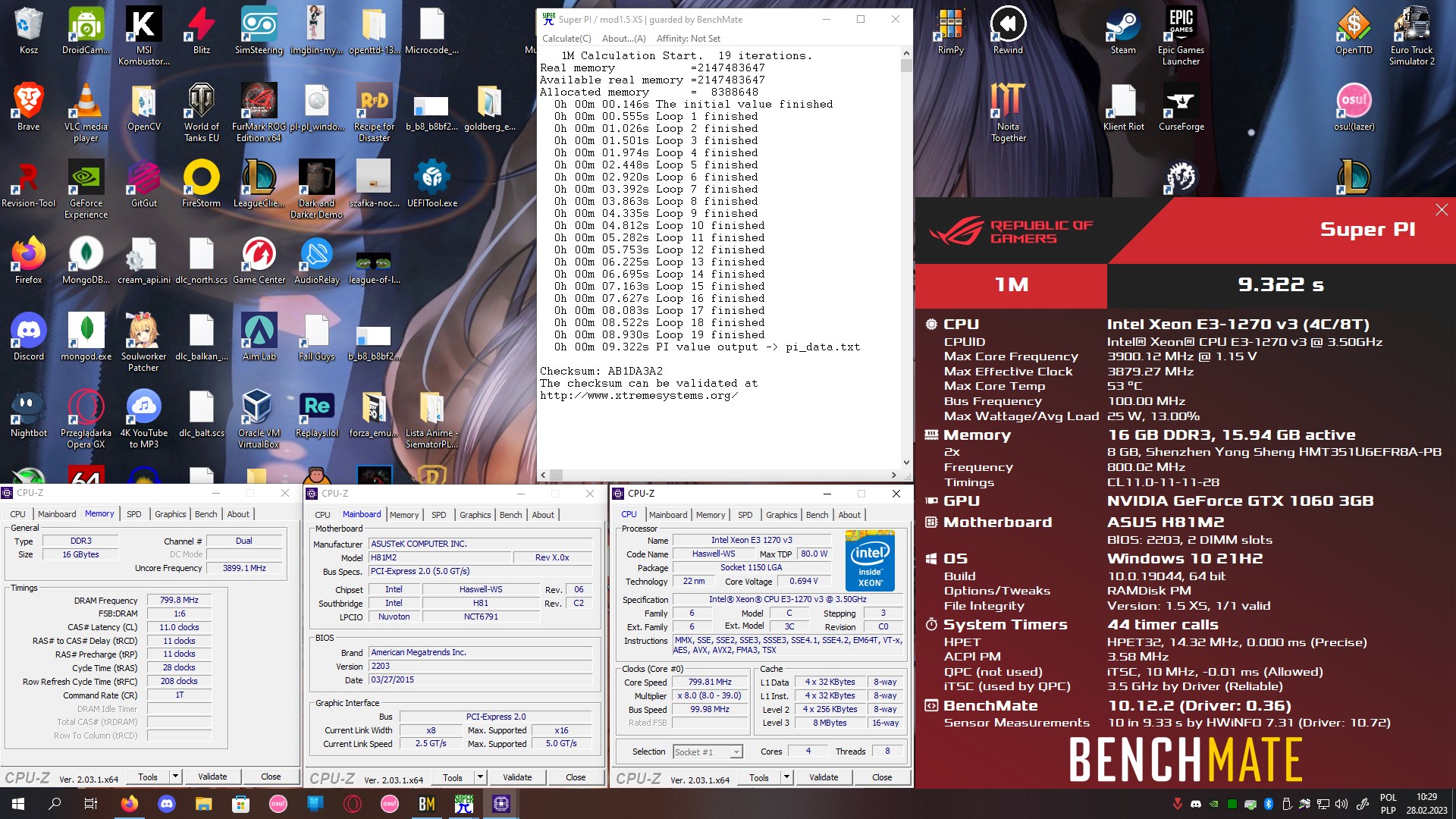Select Bench tab in Mainboard CPU-Z window
This screenshot has width=1456, height=819.
(510, 515)
